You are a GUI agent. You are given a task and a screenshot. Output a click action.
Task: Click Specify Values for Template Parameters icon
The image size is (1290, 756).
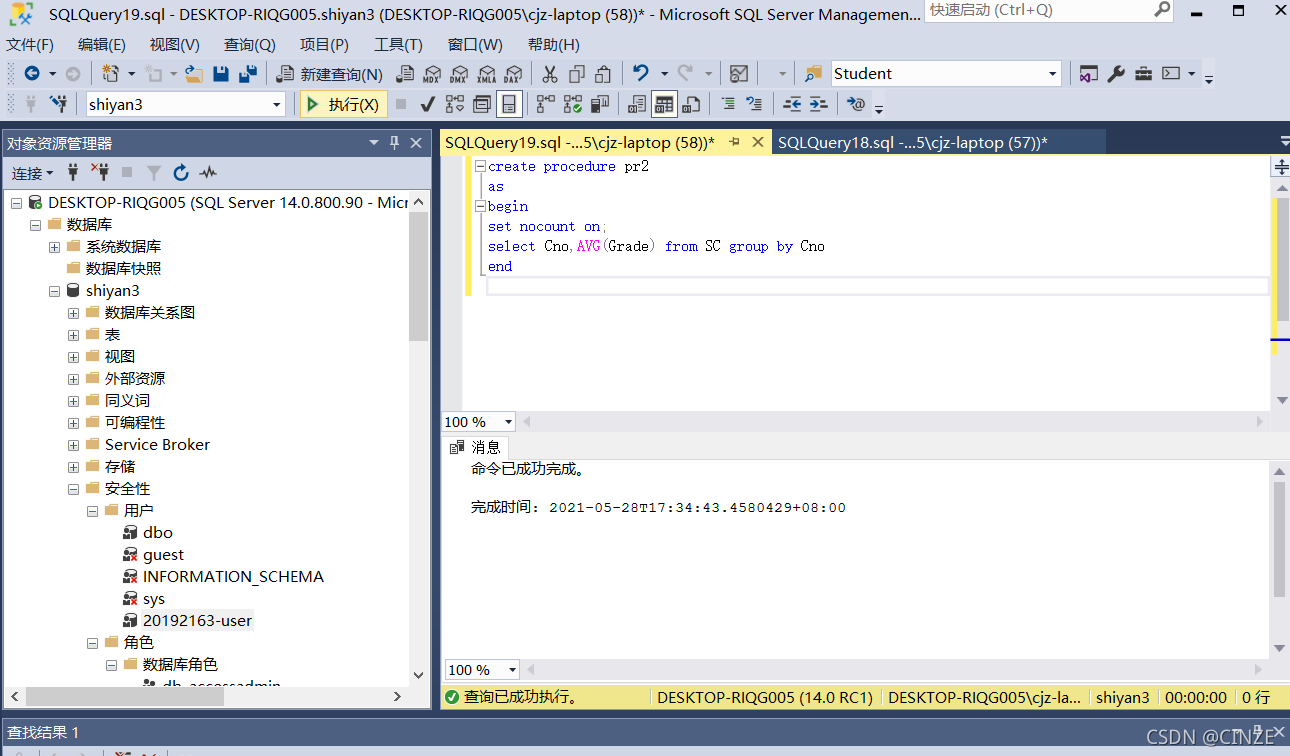click(855, 104)
